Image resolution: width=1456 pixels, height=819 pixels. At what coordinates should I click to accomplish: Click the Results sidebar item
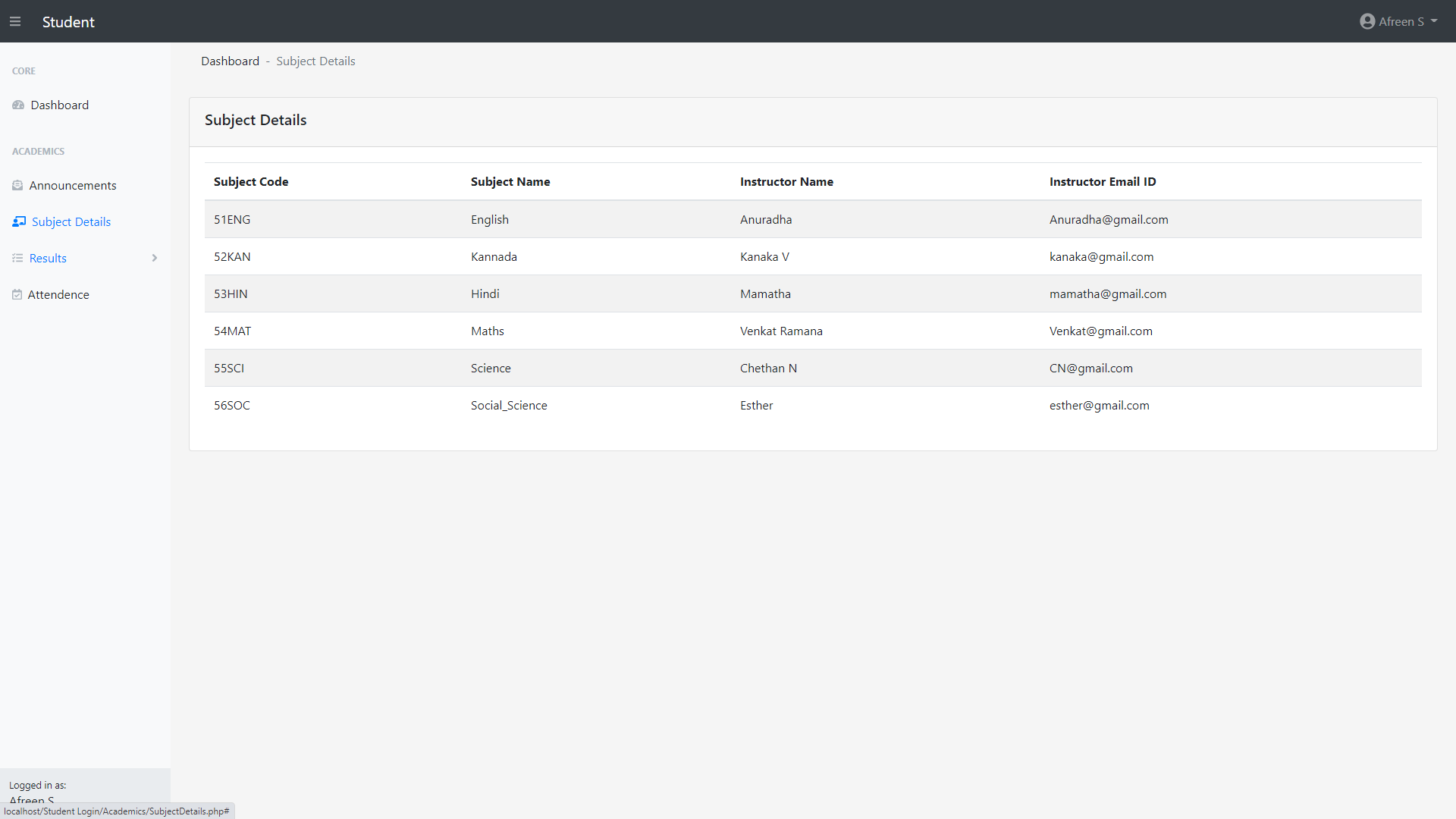48,259
